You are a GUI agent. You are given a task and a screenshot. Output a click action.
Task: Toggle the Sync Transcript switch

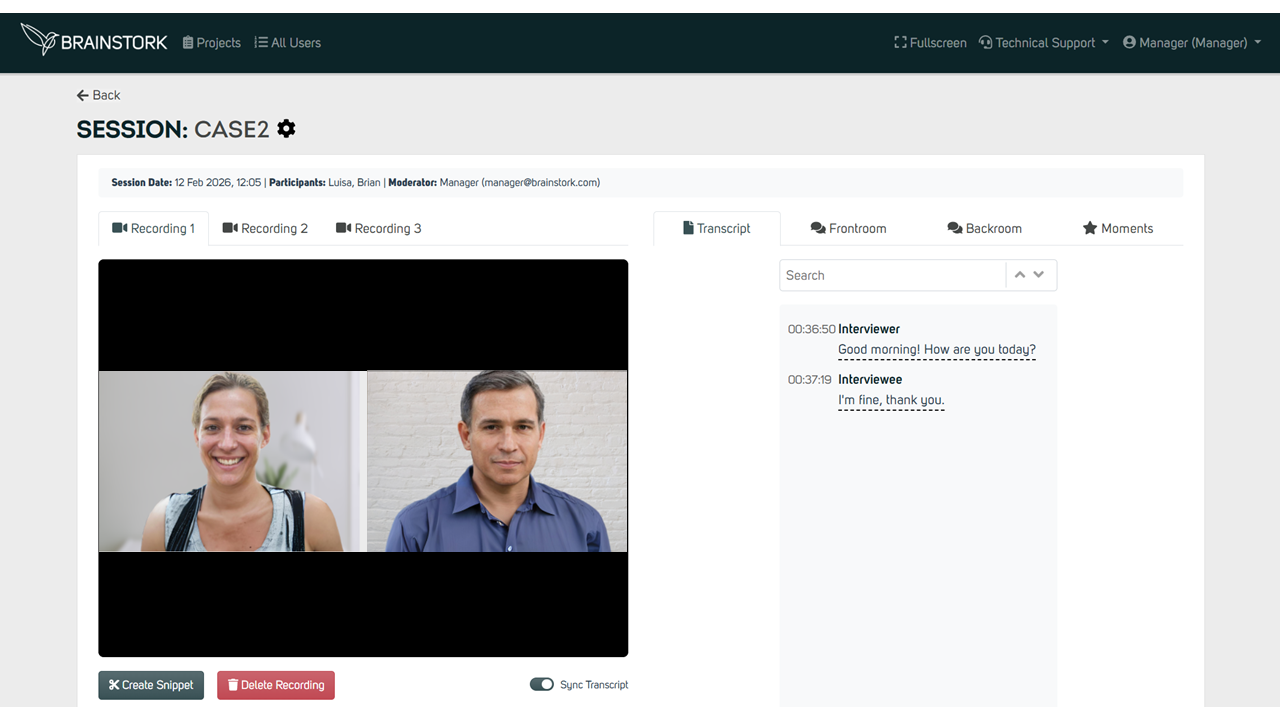point(542,685)
